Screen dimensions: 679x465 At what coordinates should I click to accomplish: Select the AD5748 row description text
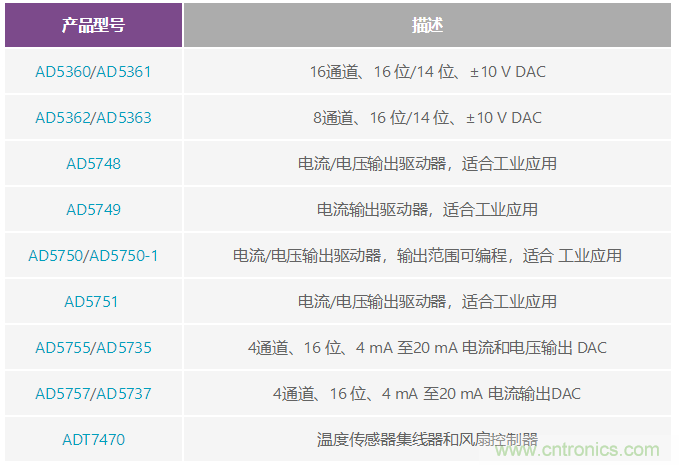[427, 164]
